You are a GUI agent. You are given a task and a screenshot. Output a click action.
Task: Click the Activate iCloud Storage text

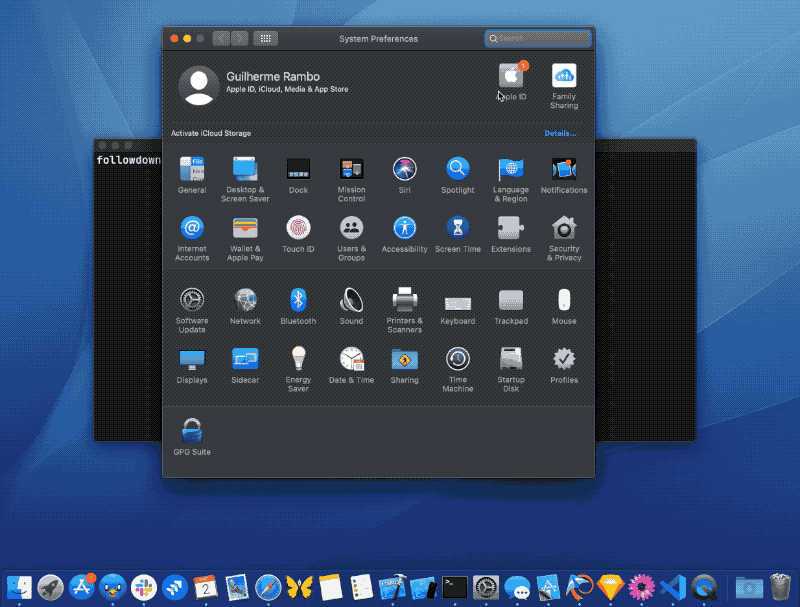(x=211, y=133)
